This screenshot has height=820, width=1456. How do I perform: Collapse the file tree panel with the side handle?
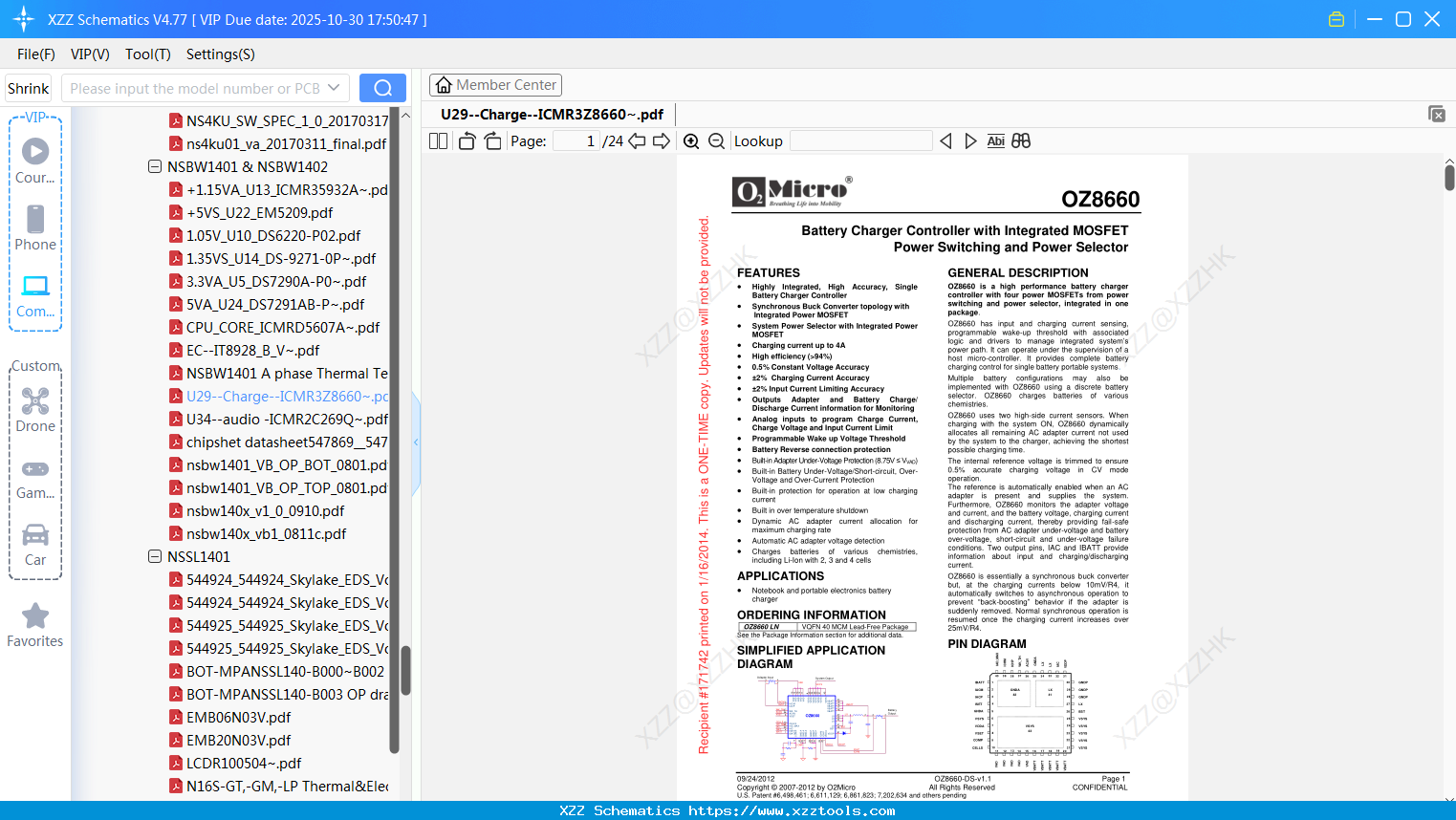[416, 442]
